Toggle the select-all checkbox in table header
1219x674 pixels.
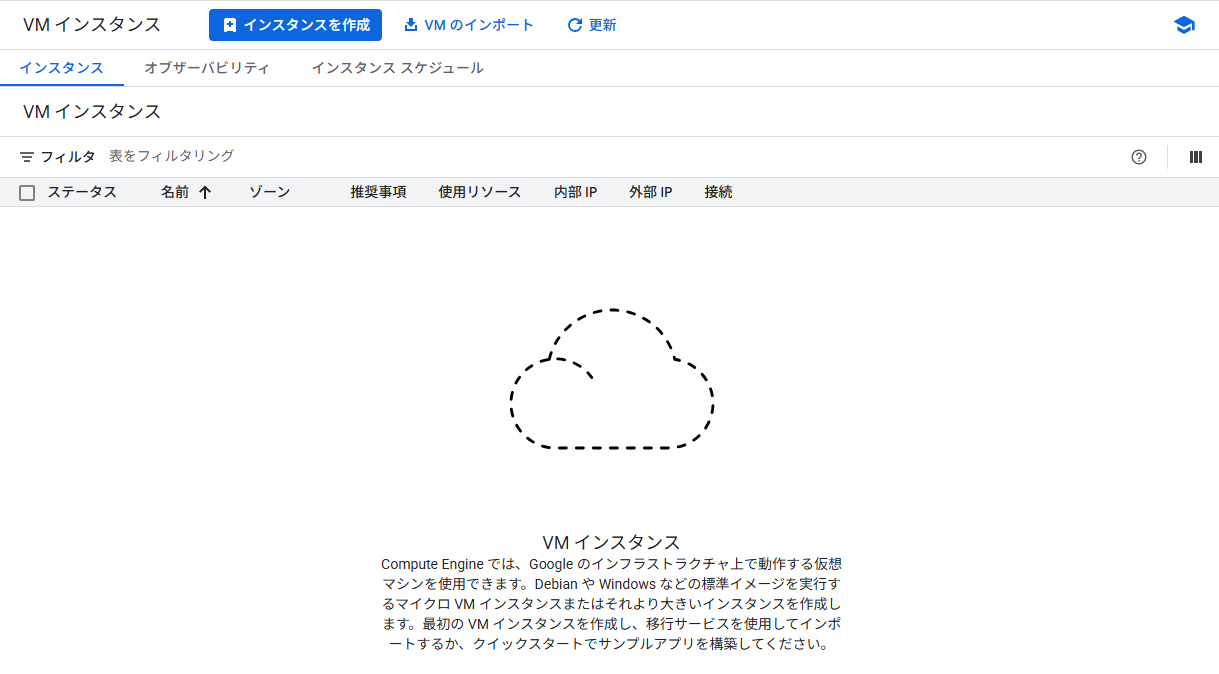(27, 193)
